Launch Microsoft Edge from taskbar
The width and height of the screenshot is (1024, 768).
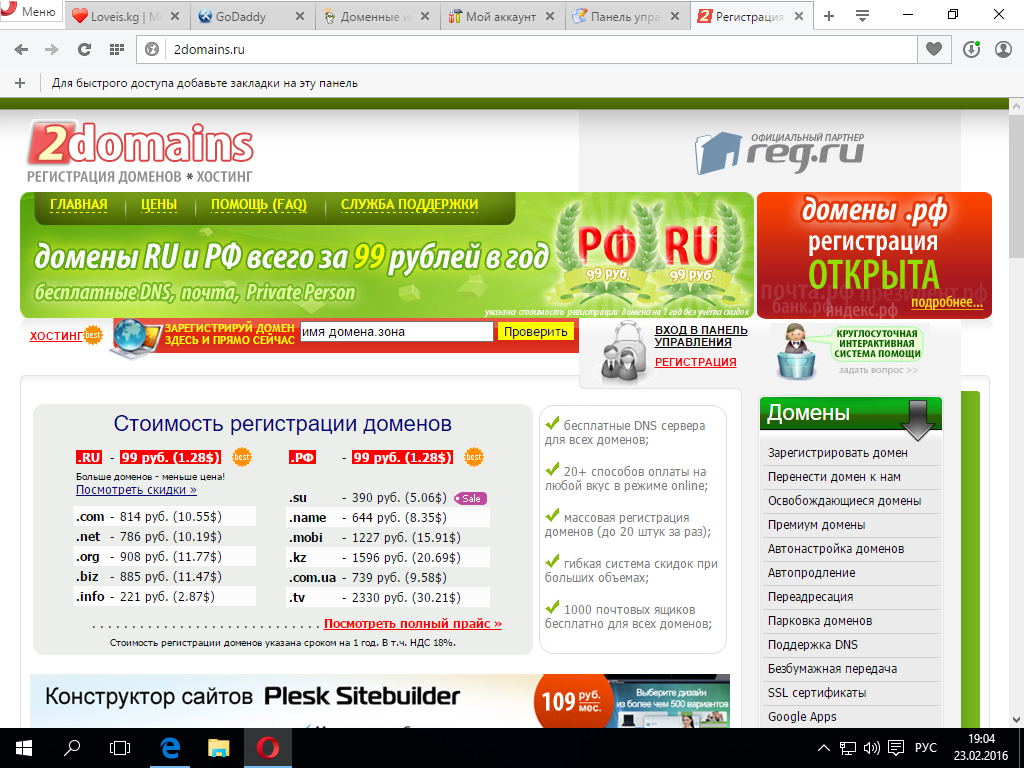click(x=170, y=748)
